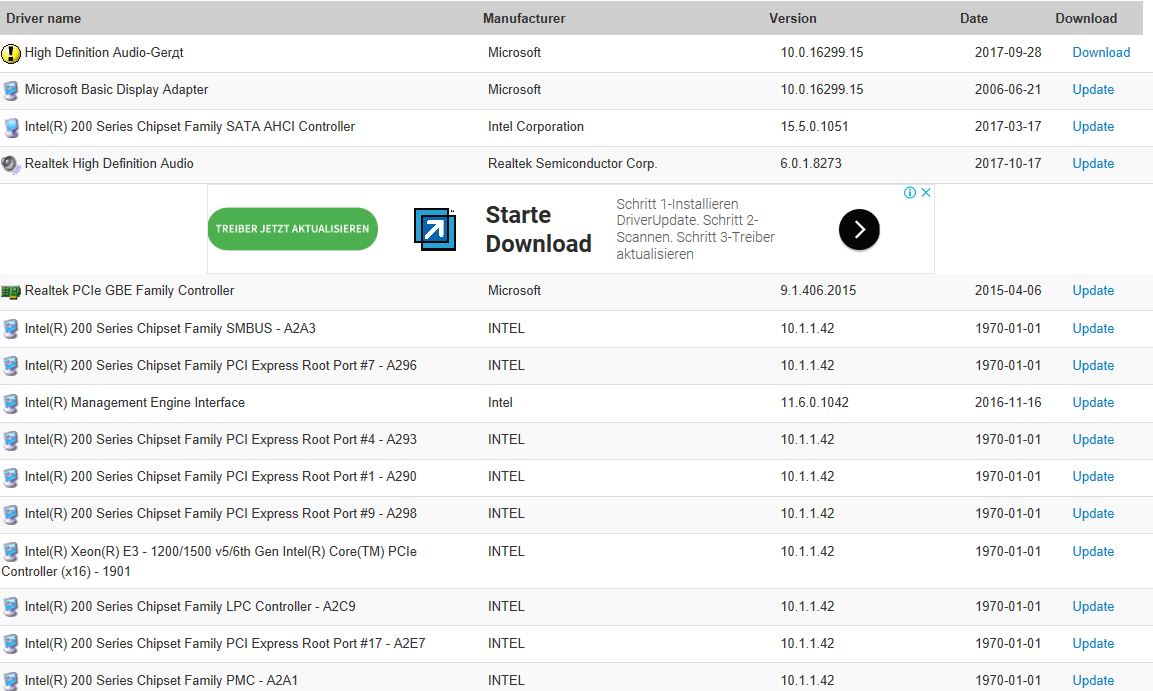Click the speaker icon for Realtek High Definition Audio
The width and height of the screenshot is (1153, 691).
click(x=11, y=164)
